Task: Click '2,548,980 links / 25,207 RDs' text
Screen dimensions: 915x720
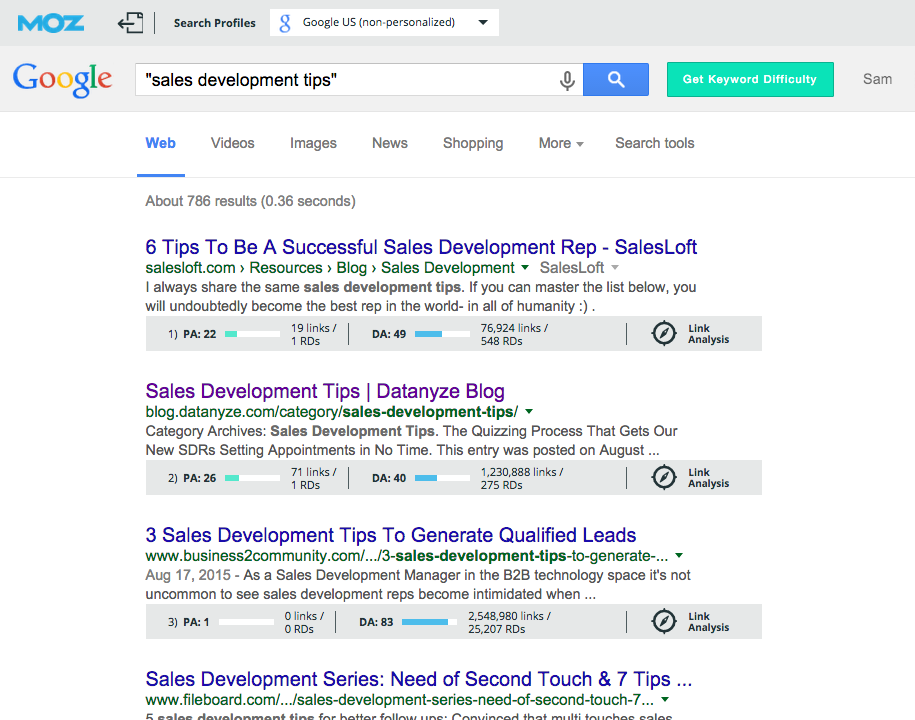Action: coord(509,623)
